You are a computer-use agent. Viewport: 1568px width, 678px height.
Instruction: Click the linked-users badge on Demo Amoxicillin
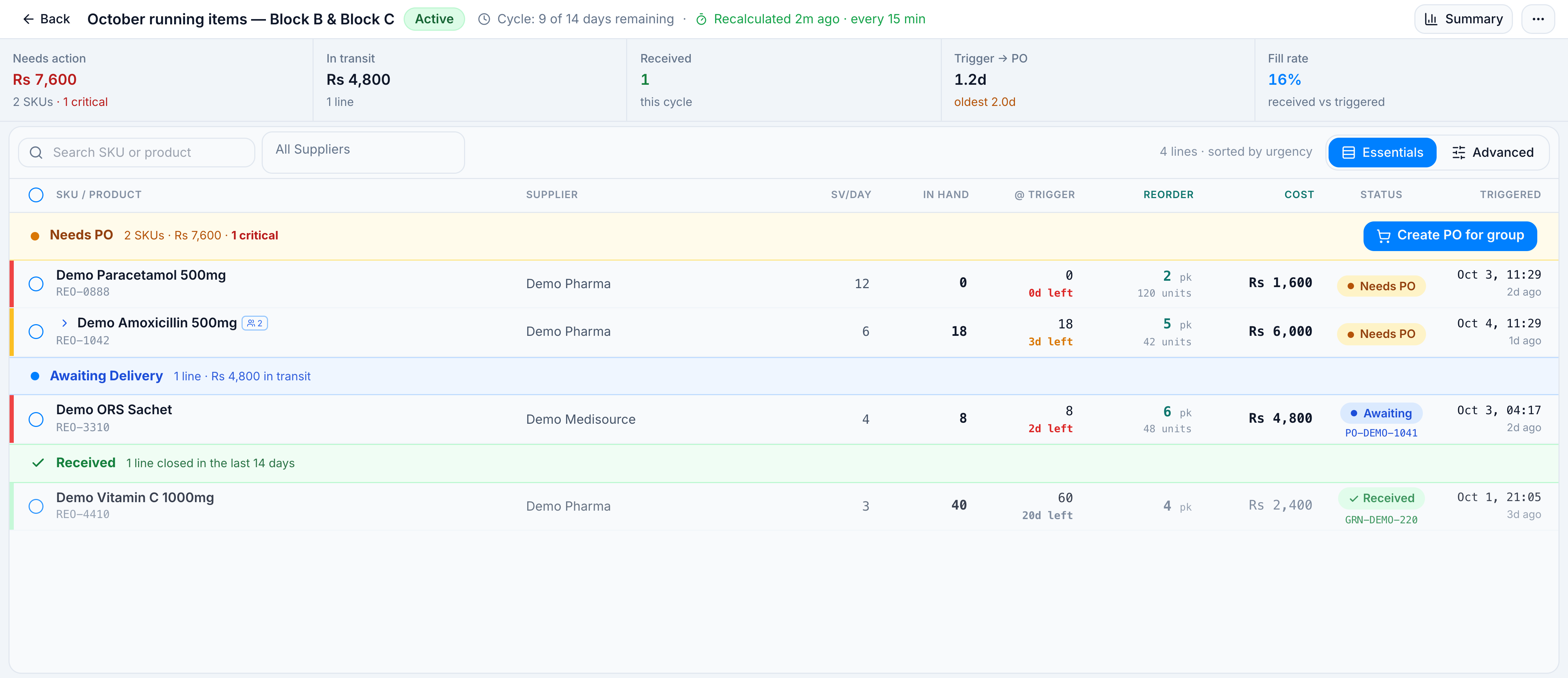click(x=255, y=323)
